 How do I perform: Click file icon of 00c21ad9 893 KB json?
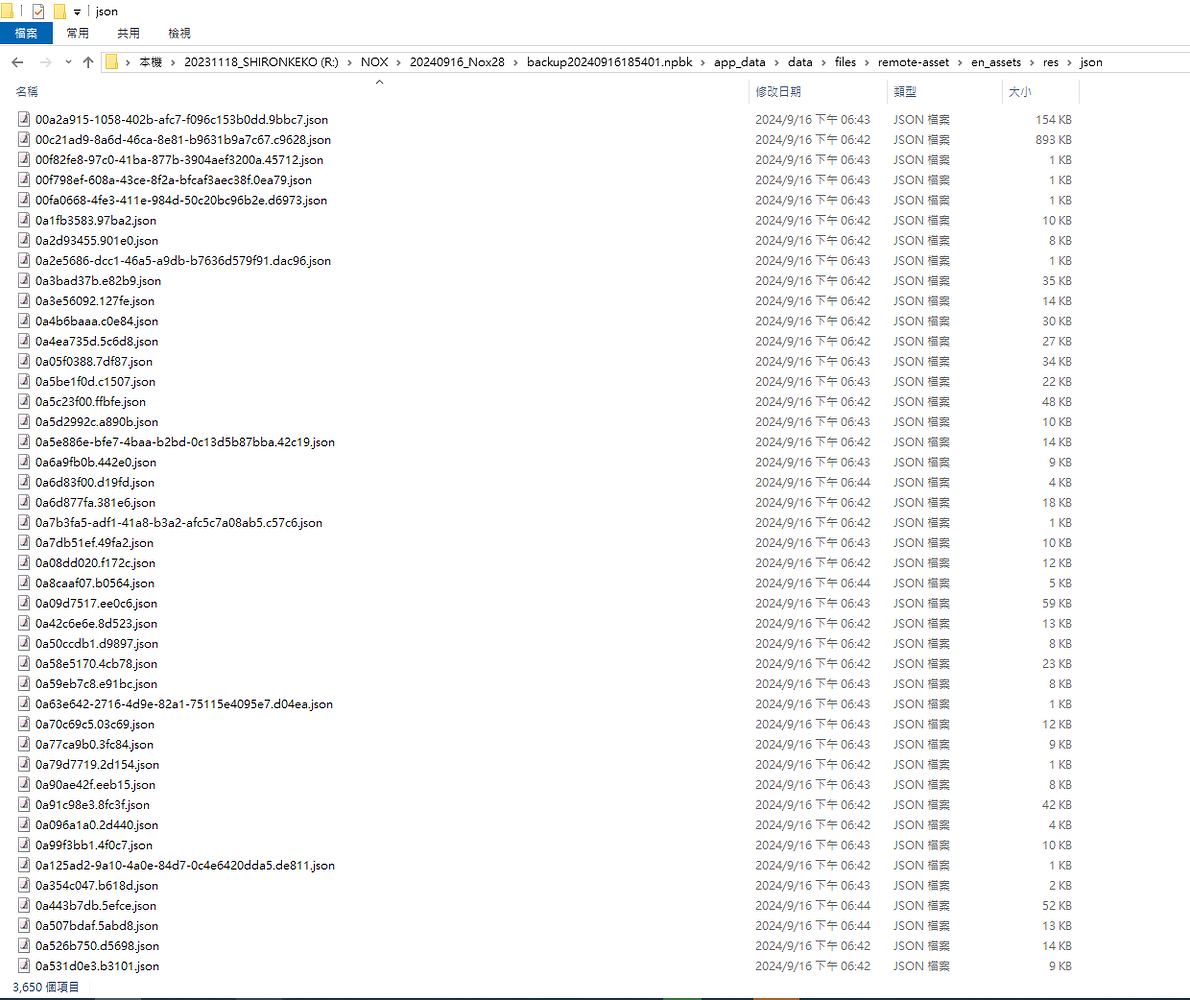(24, 140)
